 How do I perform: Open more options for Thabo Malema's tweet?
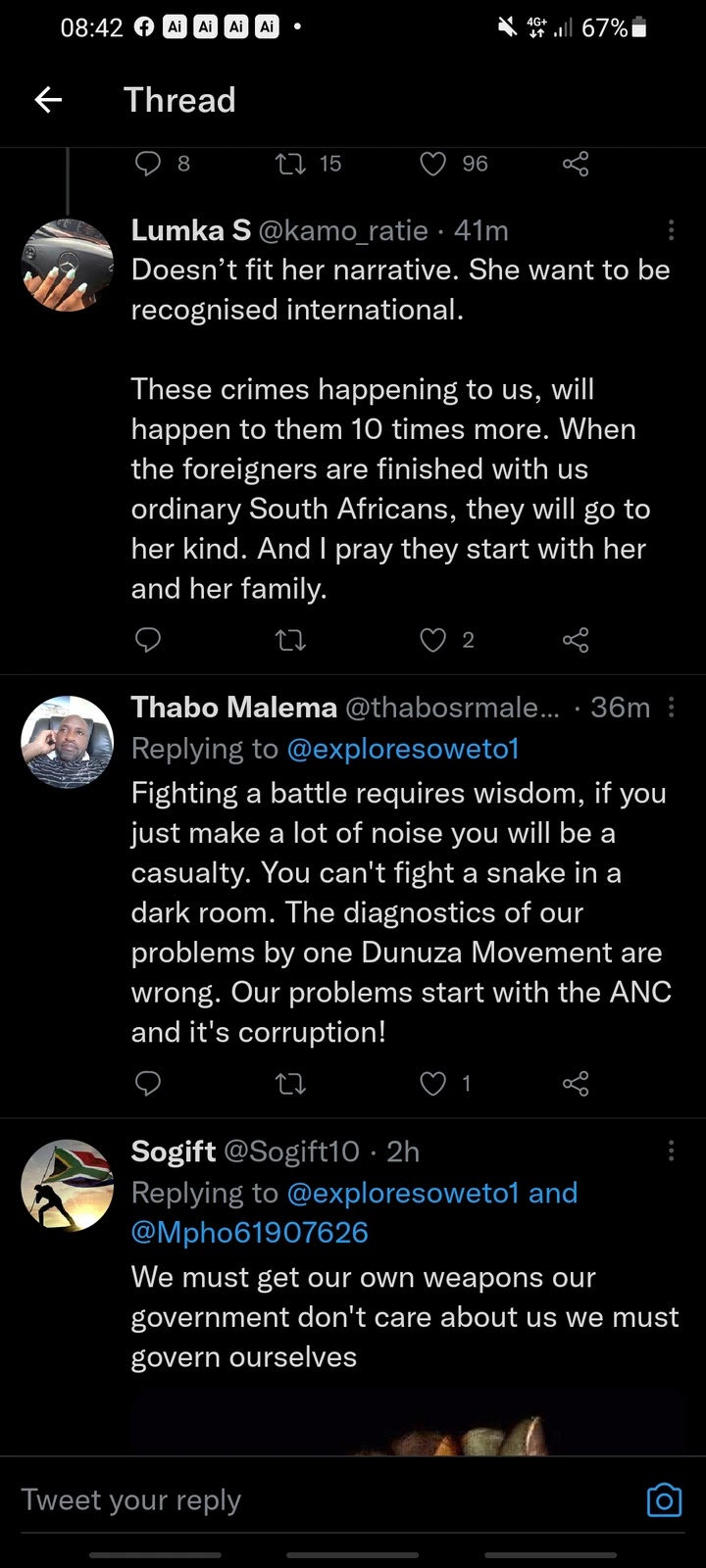pos(671,707)
